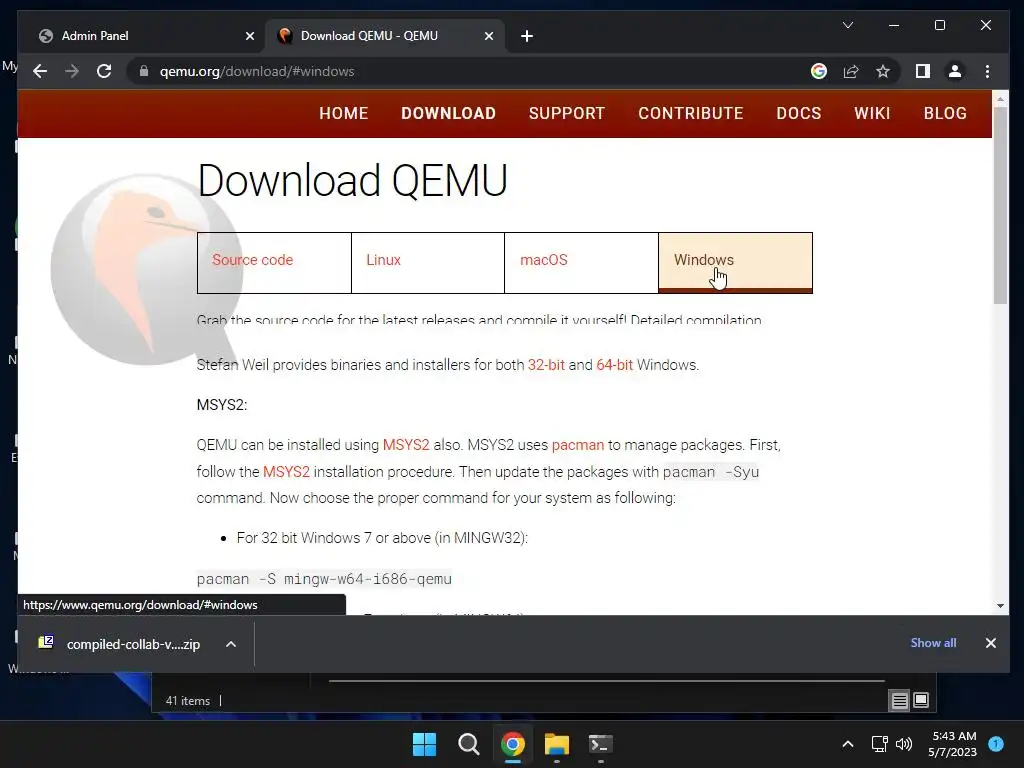
Task: Open the Google icon in address bar
Action: (x=818, y=71)
